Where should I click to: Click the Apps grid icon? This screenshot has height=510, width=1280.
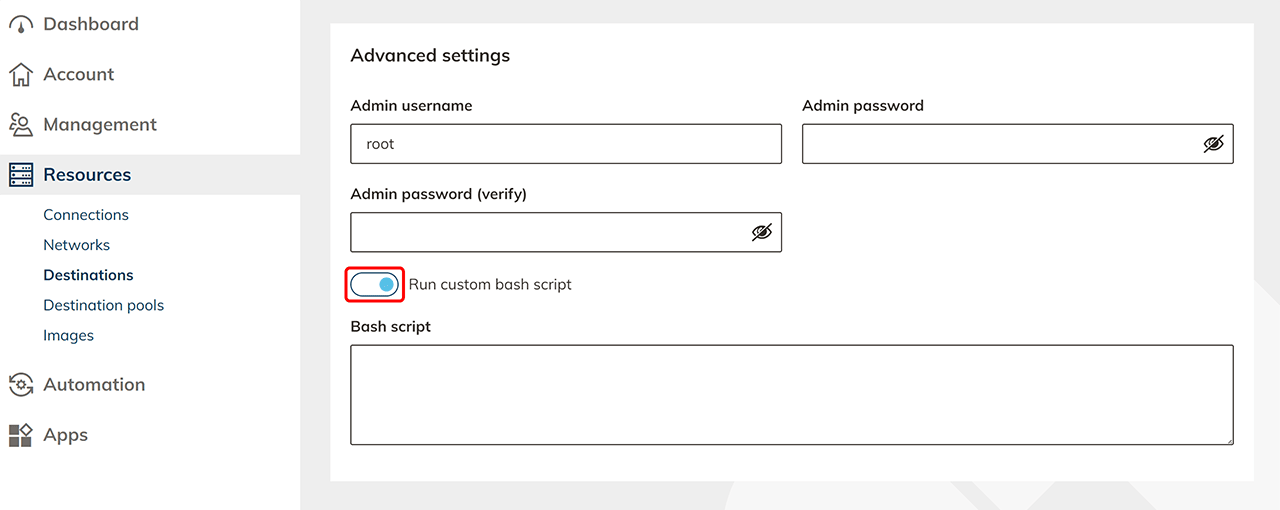[21, 435]
